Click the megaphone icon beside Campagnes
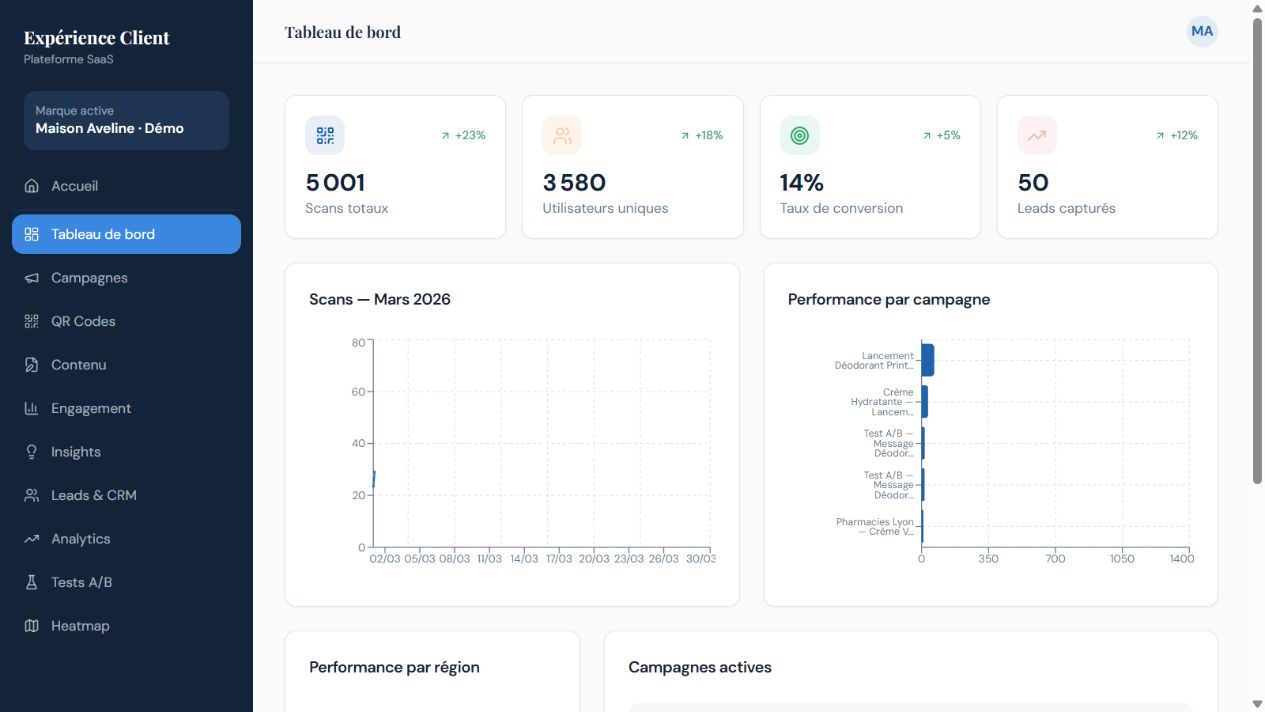Viewport: 1265px width, 712px height. pyautogui.click(x=32, y=278)
